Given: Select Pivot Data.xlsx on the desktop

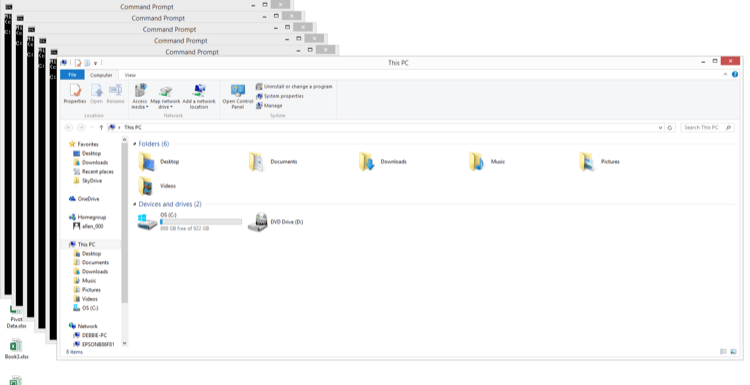Looking at the screenshot, I should (17, 318).
